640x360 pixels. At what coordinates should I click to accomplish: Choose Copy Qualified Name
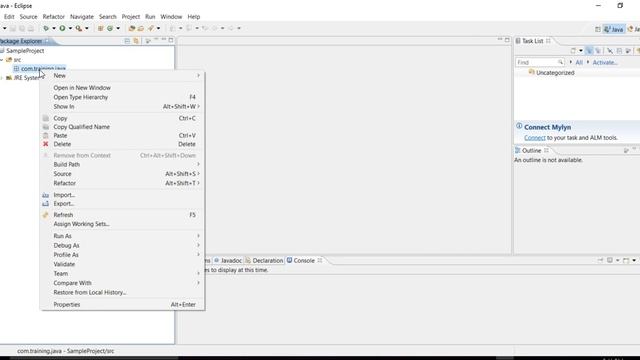(x=122, y=127)
